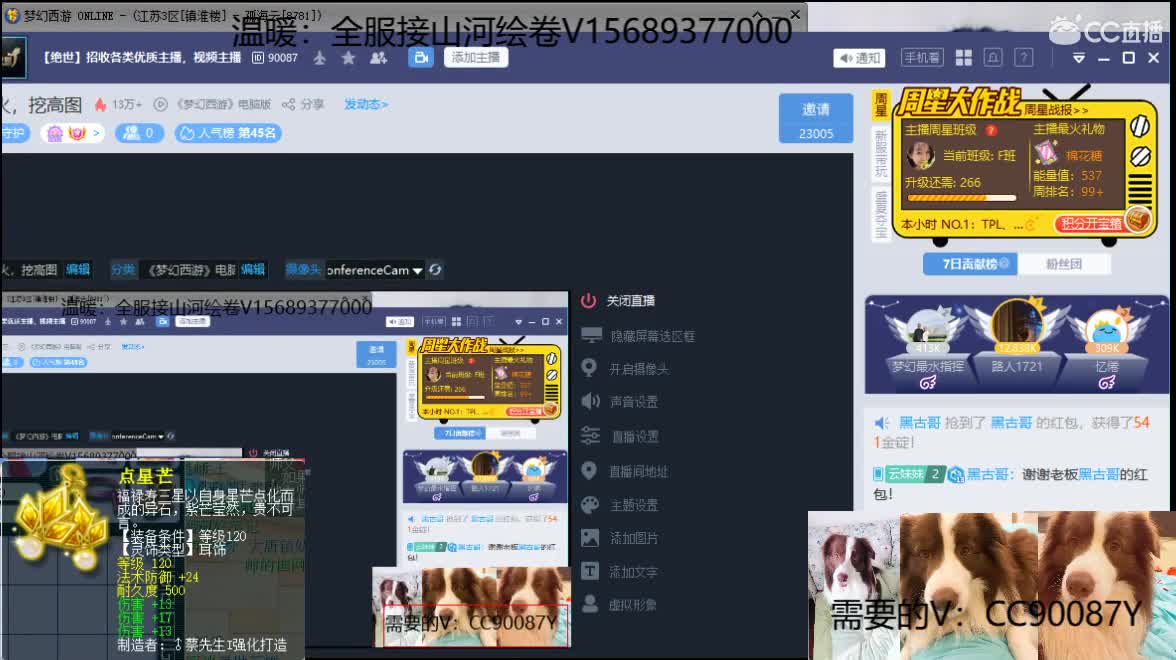1176x660 pixels.
Task: Click the monitor icon for 隐藏屏幕选区框
Action: [x=591, y=335]
